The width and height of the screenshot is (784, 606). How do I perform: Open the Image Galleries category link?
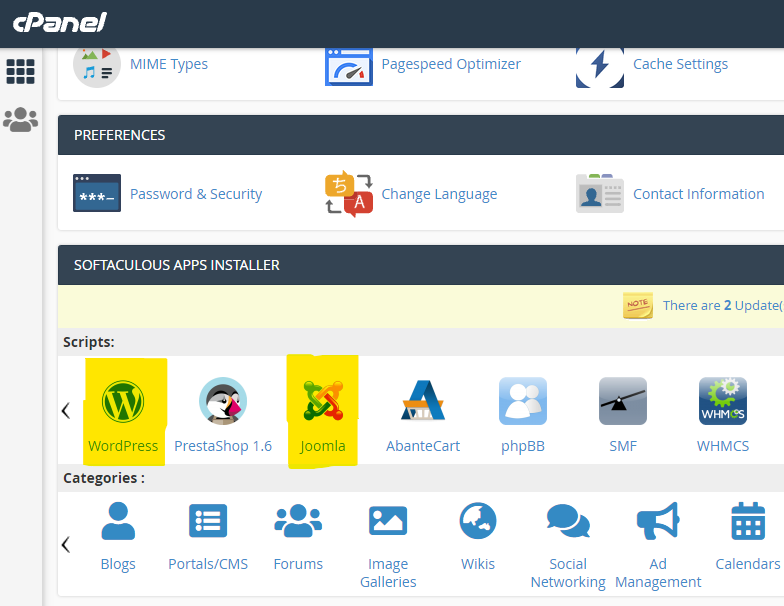(388, 573)
